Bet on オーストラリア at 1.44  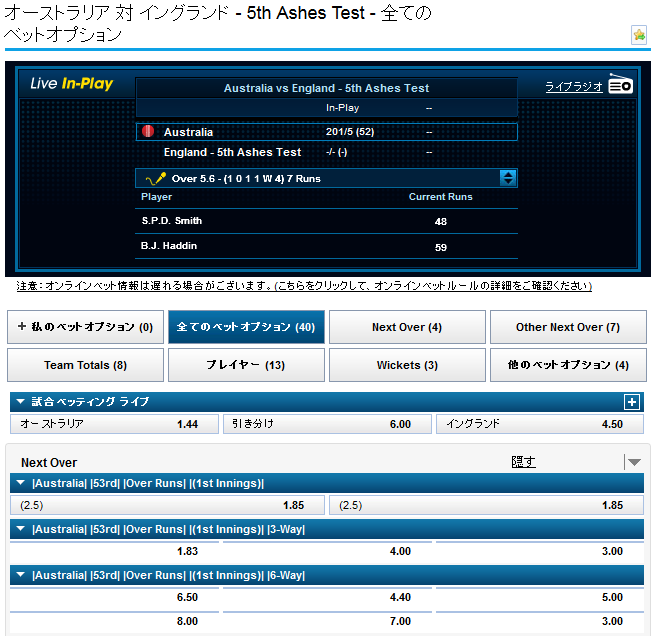[x=113, y=424]
